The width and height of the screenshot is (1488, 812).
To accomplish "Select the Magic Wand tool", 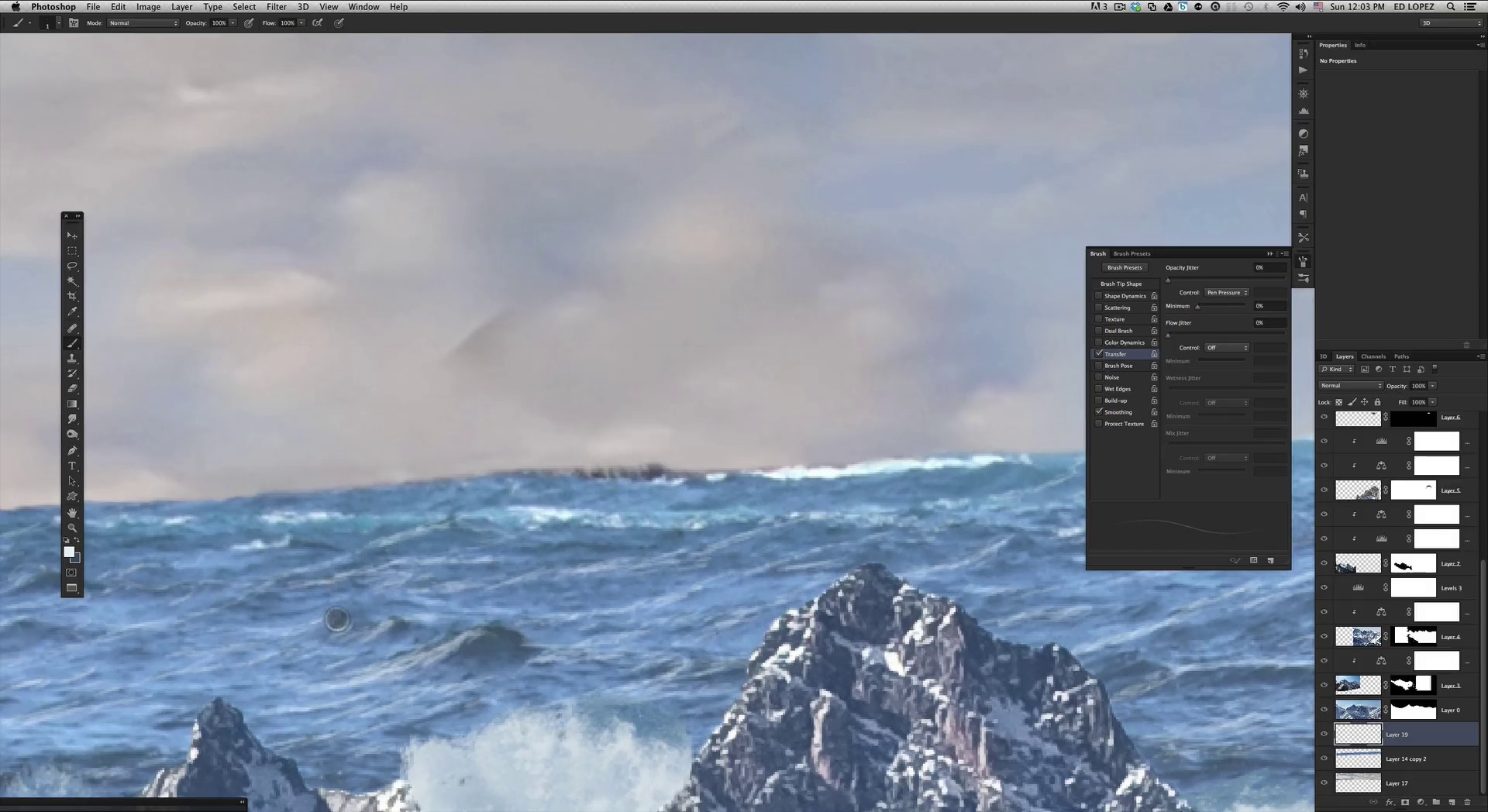I will [x=72, y=281].
